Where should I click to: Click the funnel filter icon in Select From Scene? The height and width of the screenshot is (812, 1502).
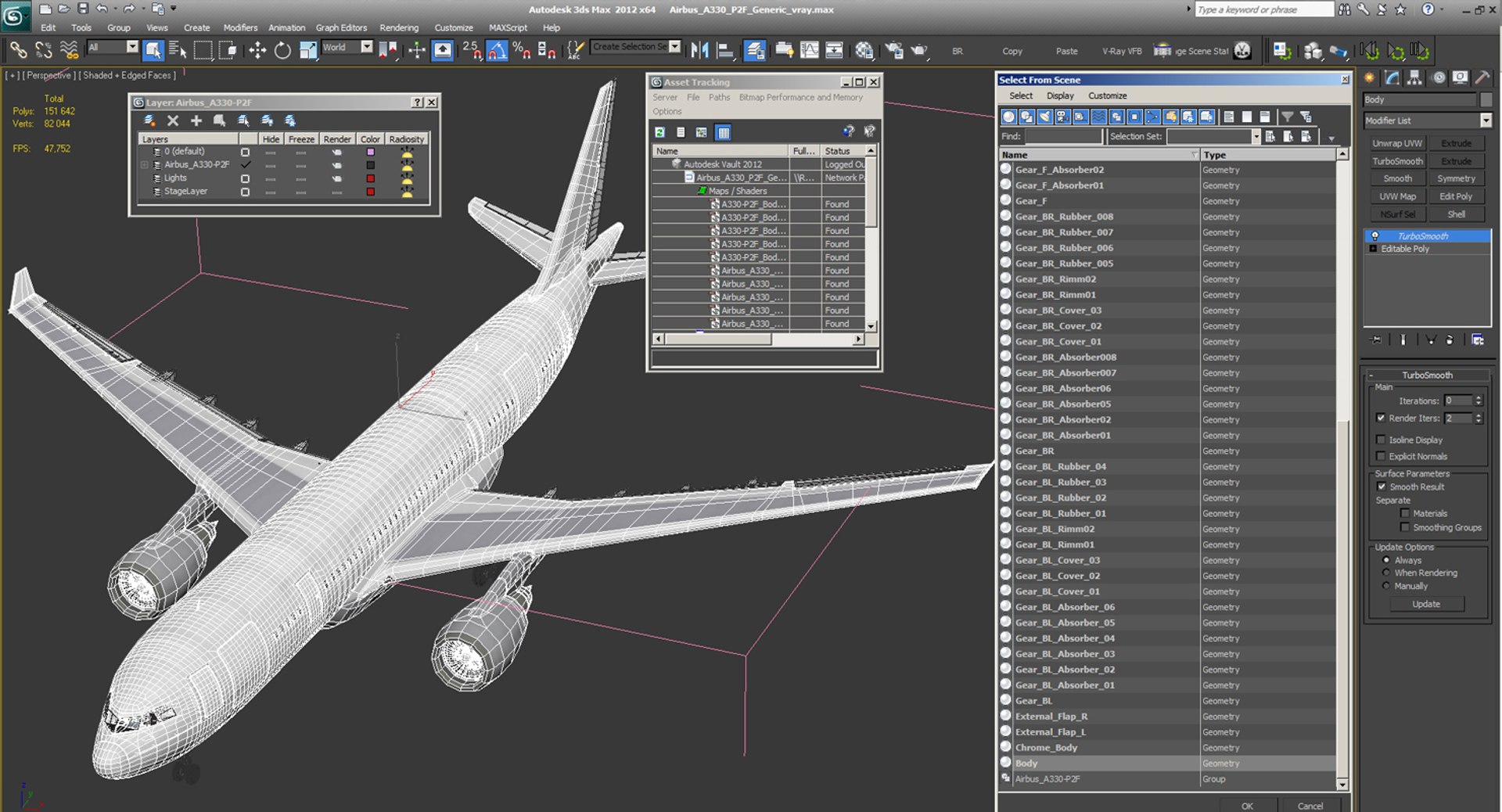coord(1287,117)
